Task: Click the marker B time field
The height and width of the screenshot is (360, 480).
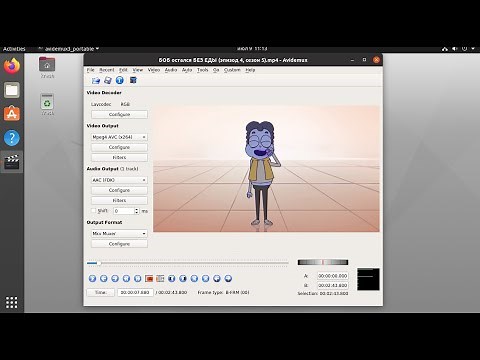Action: coord(333,285)
